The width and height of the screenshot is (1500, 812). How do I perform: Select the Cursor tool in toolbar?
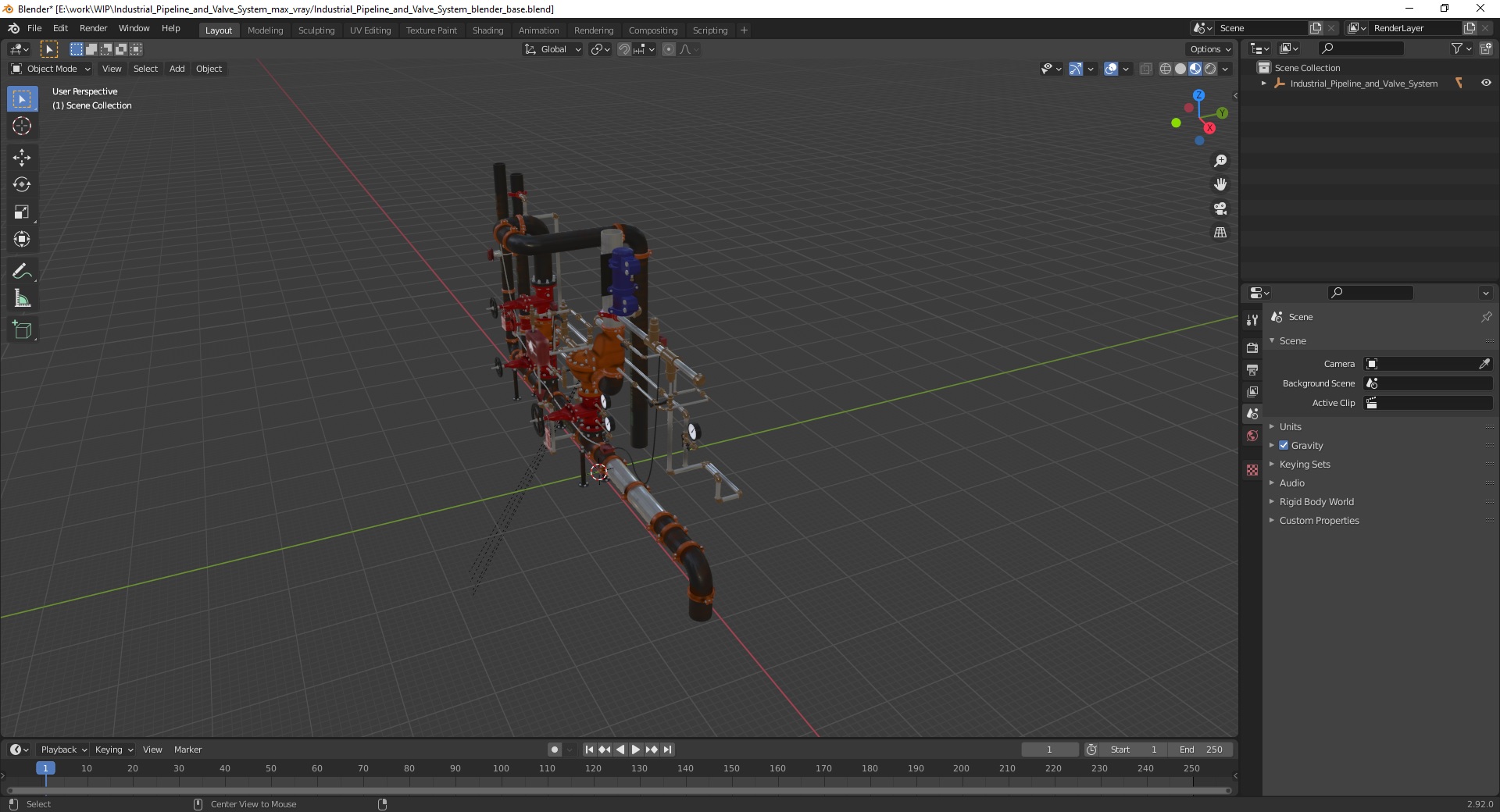(22, 126)
